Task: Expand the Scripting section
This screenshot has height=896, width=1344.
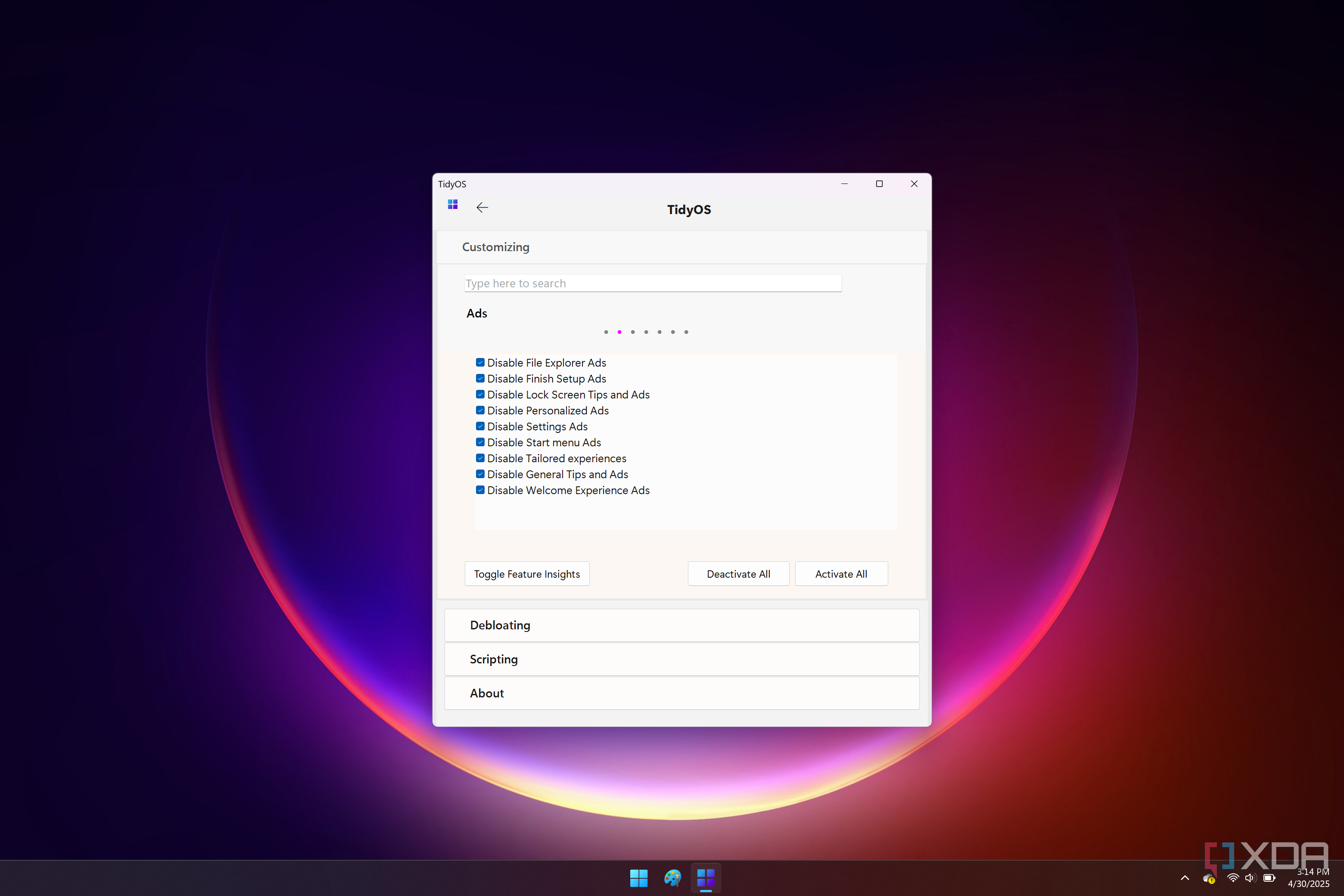Action: 681,659
